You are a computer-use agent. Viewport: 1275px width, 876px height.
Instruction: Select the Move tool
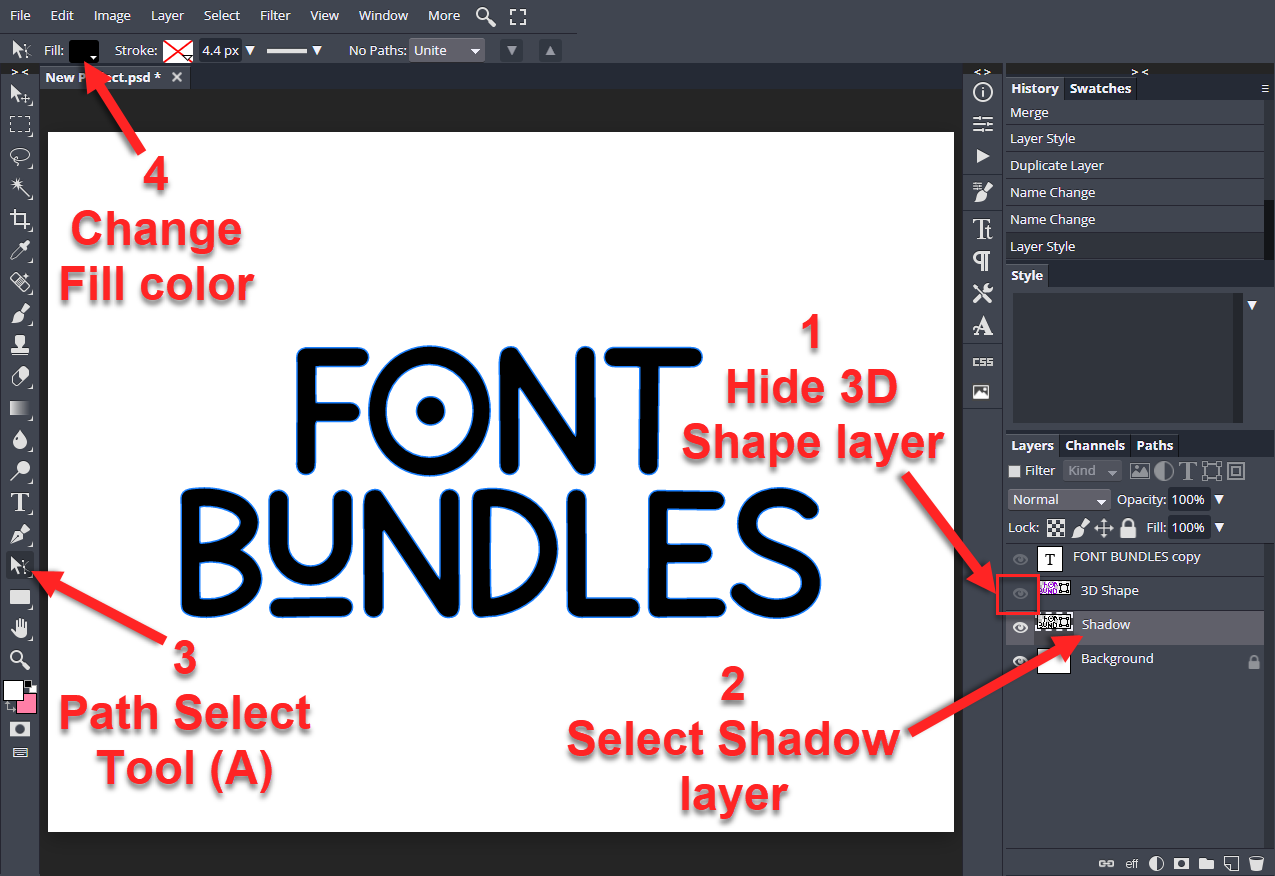point(20,94)
